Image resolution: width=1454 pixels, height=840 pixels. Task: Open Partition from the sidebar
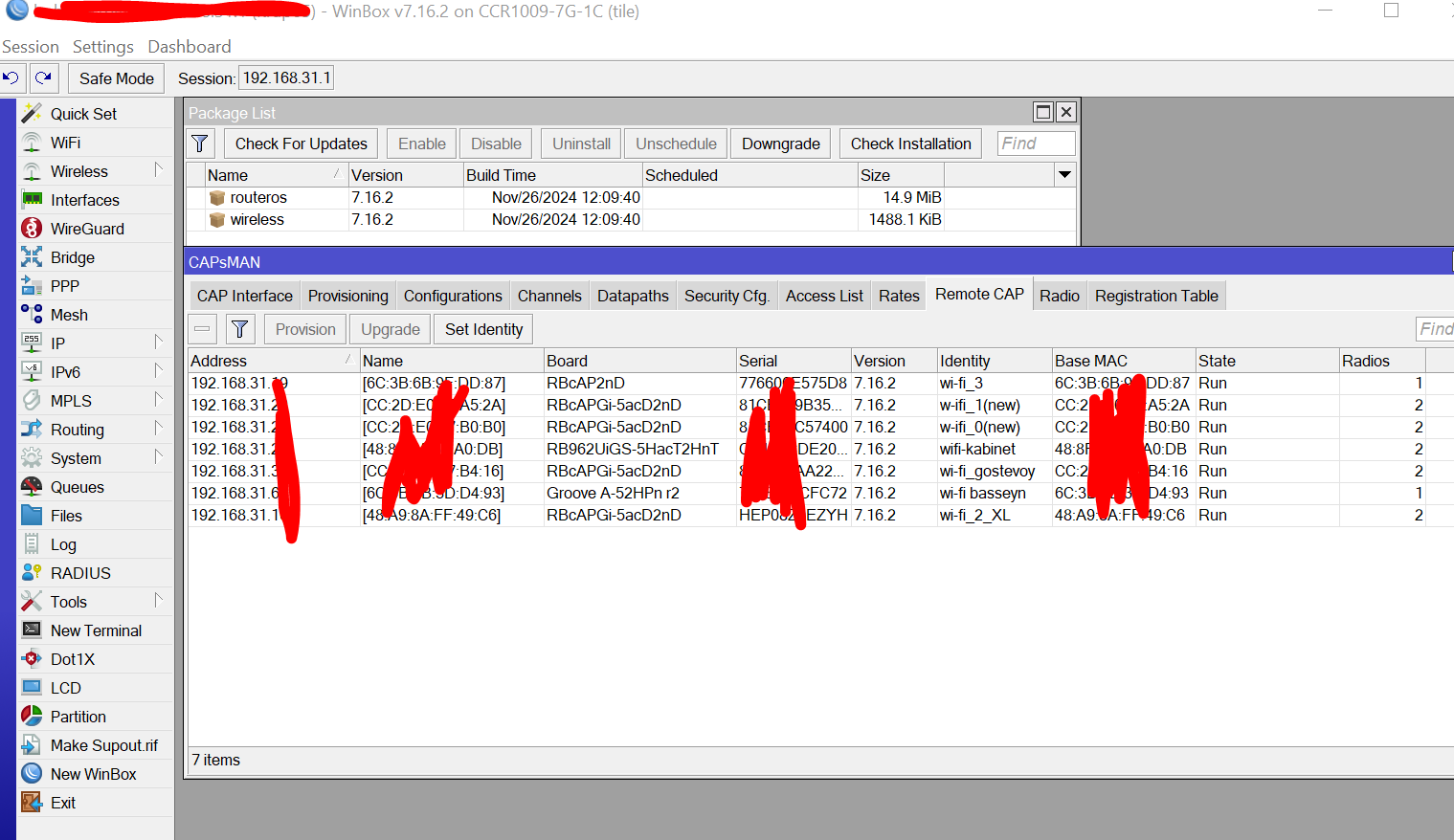(x=78, y=717)
